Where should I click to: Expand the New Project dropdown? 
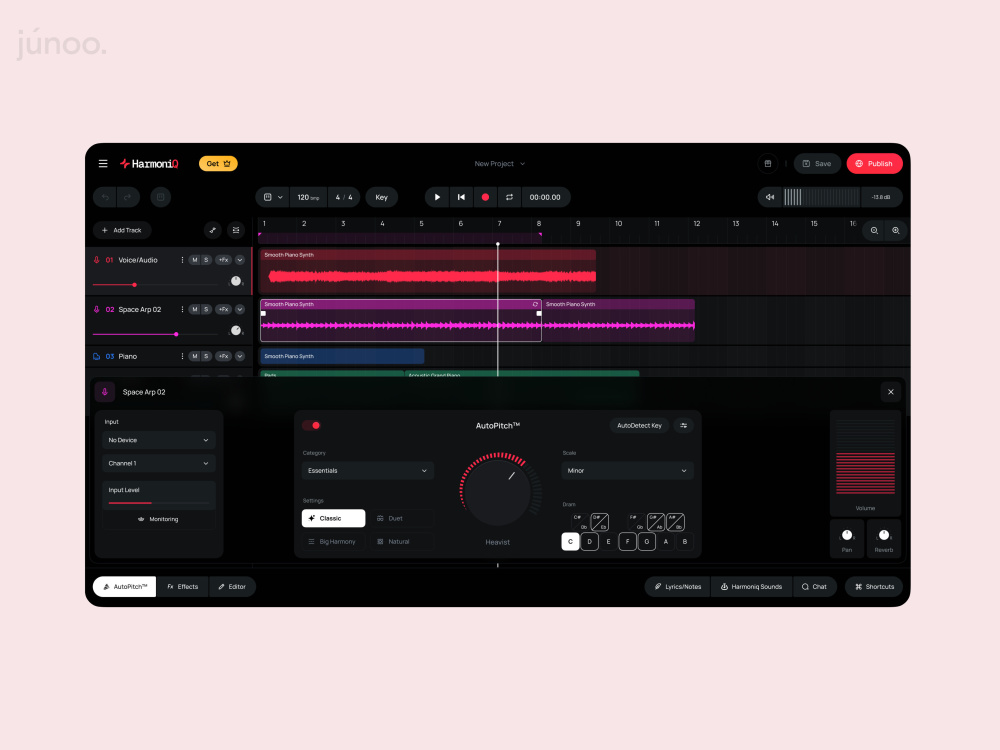point(500,164)
